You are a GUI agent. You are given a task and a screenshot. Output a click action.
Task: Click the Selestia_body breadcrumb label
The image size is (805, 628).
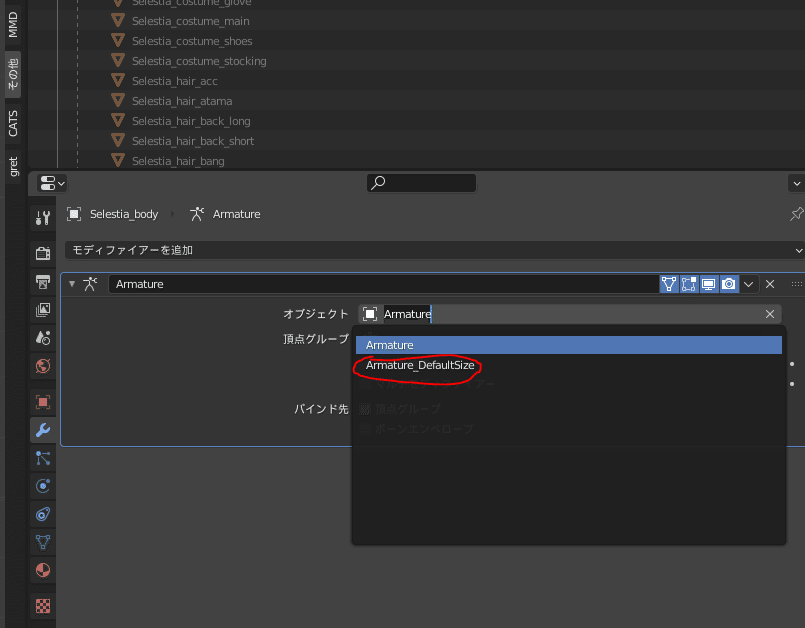[124, 214]
